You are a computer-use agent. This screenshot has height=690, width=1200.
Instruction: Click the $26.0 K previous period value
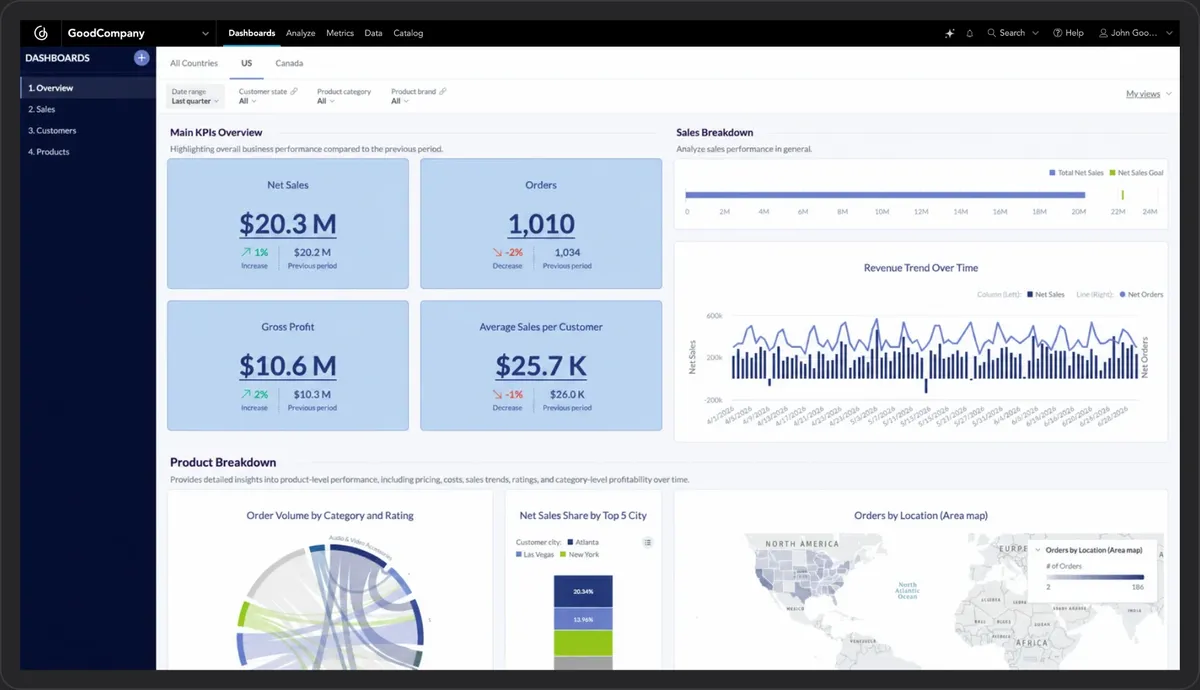[567, 395]
